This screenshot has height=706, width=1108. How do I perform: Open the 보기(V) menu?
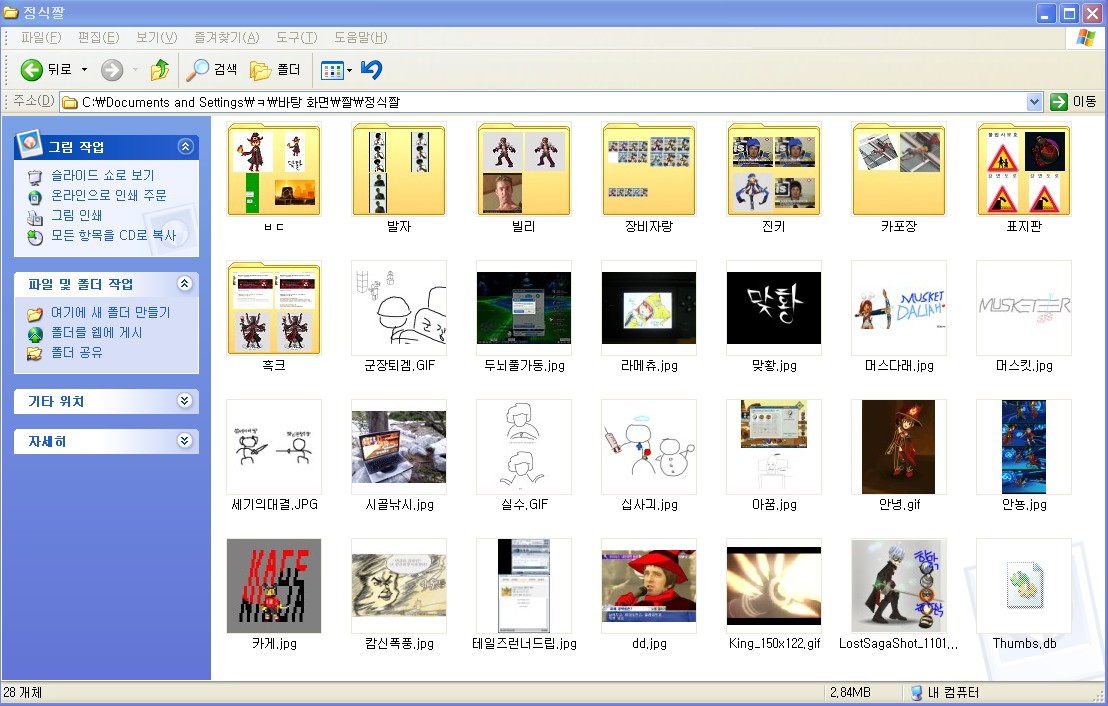pos(156,37)
